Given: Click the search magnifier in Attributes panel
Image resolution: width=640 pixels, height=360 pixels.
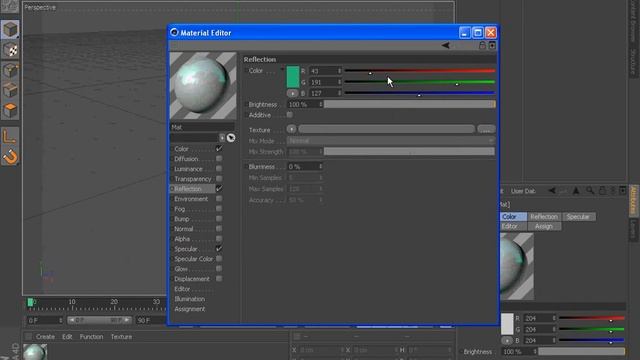Looking at the screenshot, I should tap(590, 191).
